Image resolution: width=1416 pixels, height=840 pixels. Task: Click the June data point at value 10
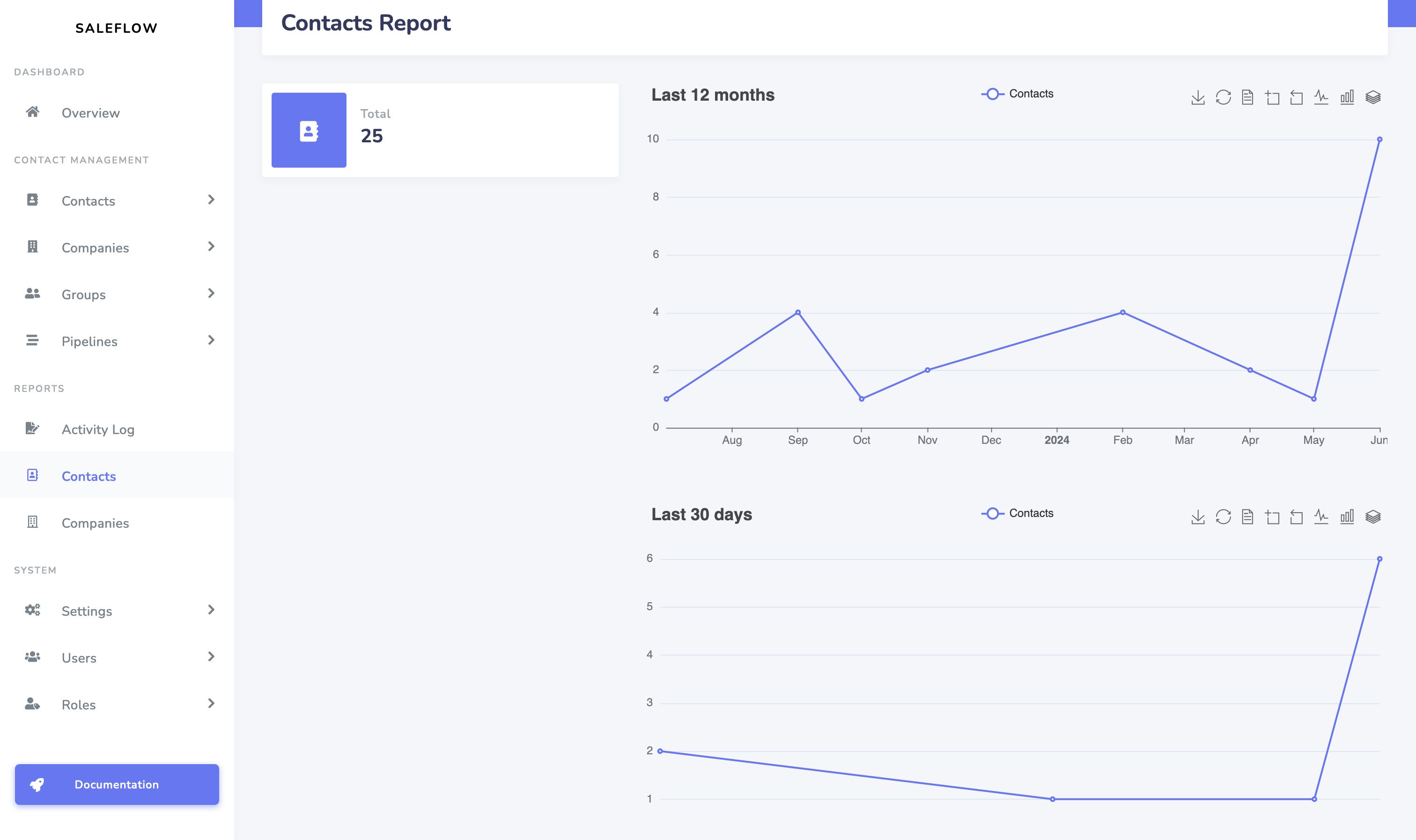pos(1380,139)
